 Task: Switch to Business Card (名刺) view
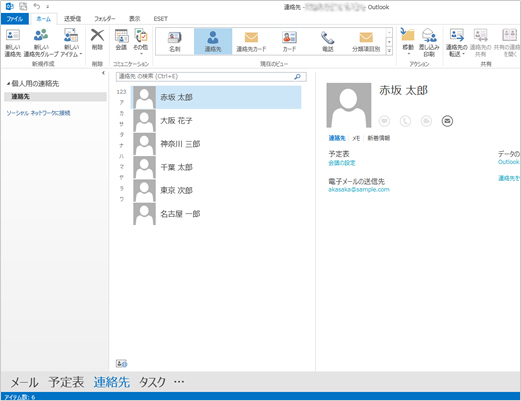[x=174, y=41]
